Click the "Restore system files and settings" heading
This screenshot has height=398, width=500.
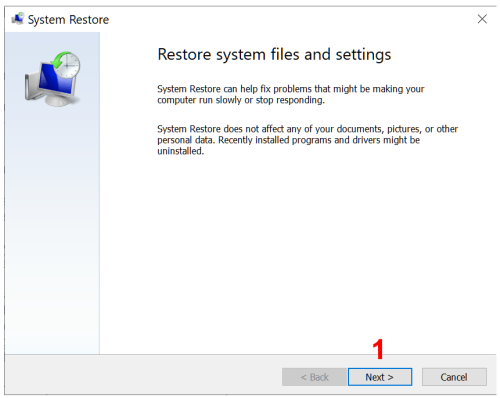click(x=274, y=54)
